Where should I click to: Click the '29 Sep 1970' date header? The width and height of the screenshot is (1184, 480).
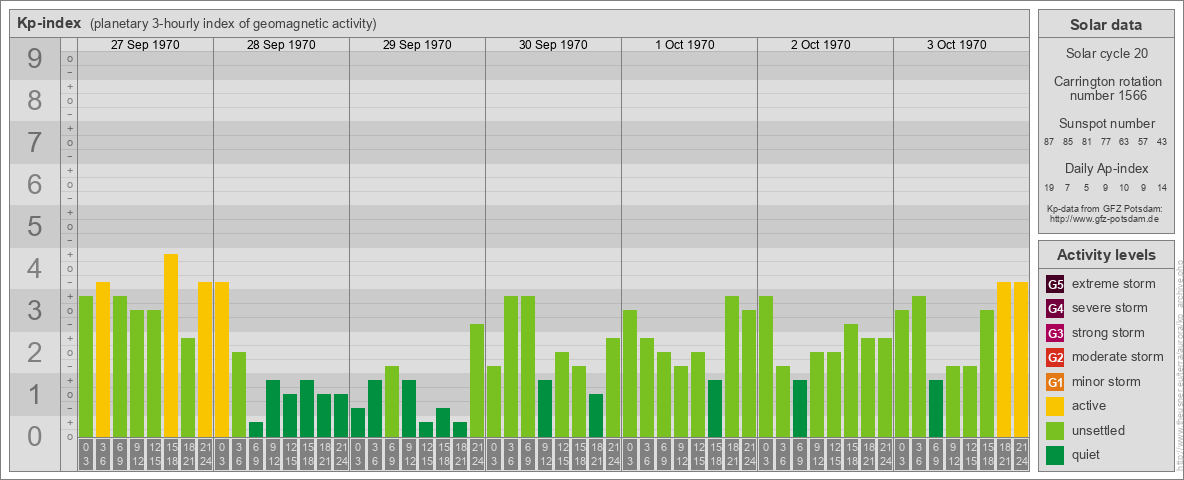click(417, 45)
